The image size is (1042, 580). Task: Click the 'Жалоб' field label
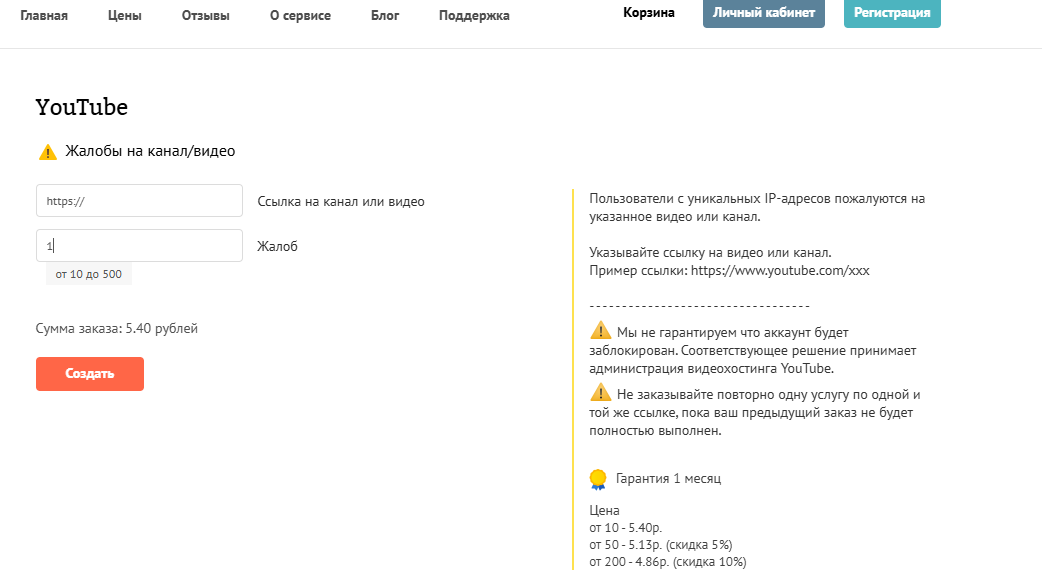point(277,246)
